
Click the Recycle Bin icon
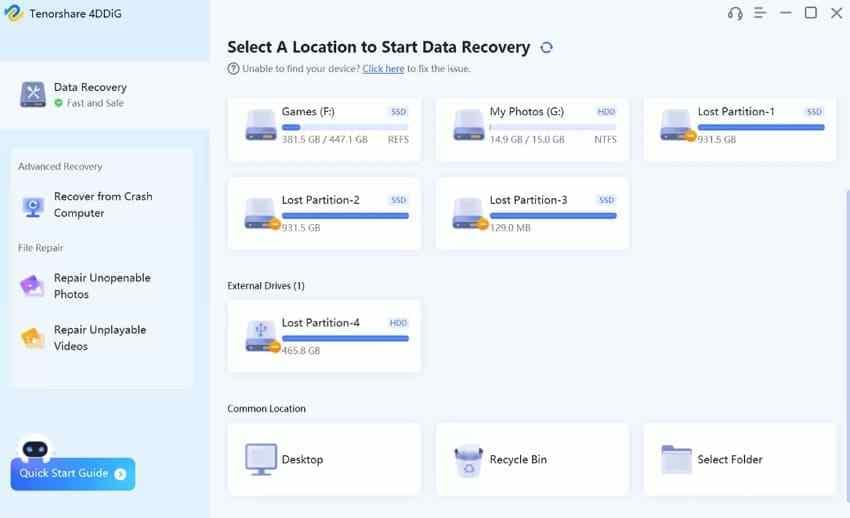[x=468, y=461]
